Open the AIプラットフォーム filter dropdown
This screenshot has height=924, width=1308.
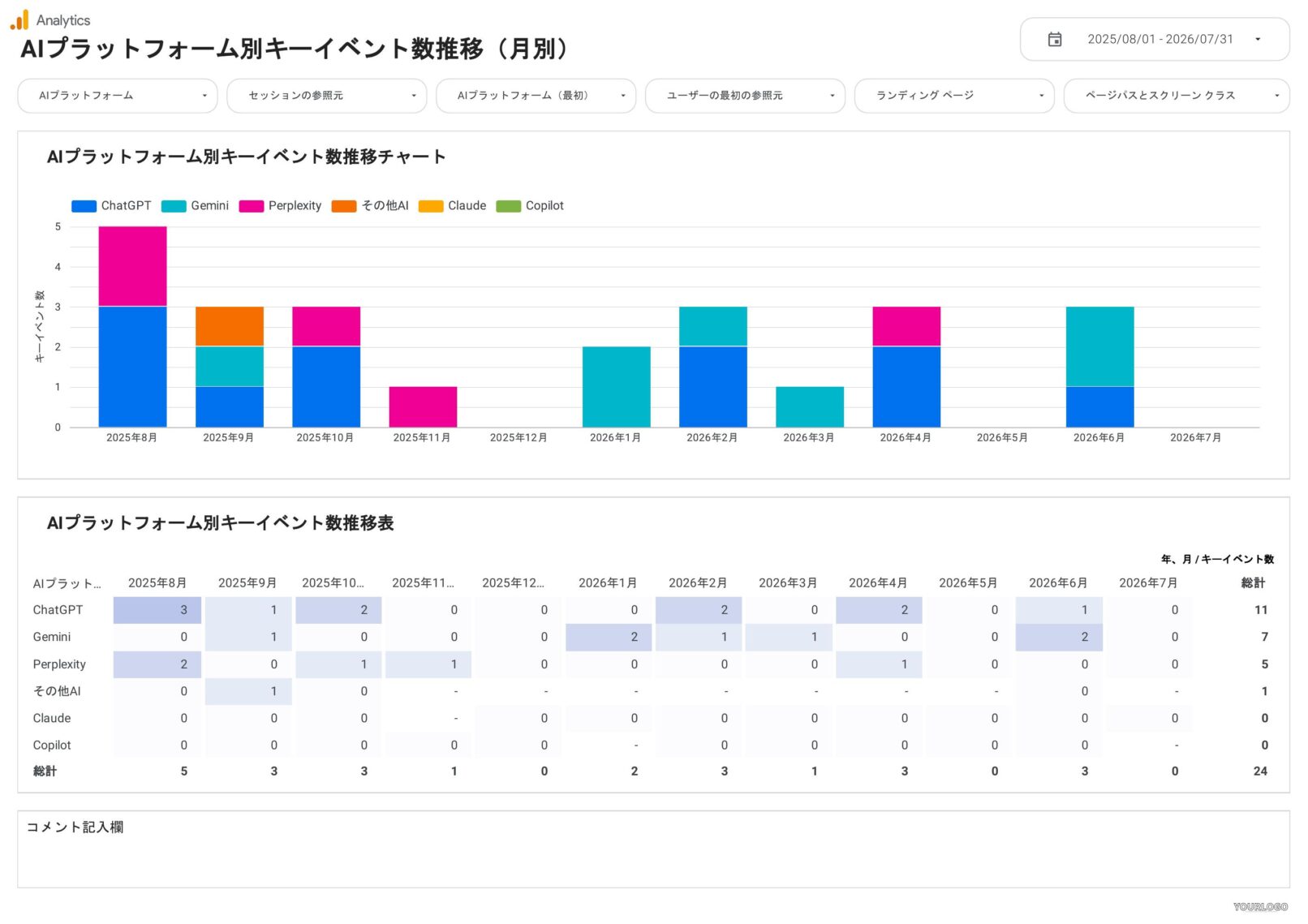click(x=118, y=96)
